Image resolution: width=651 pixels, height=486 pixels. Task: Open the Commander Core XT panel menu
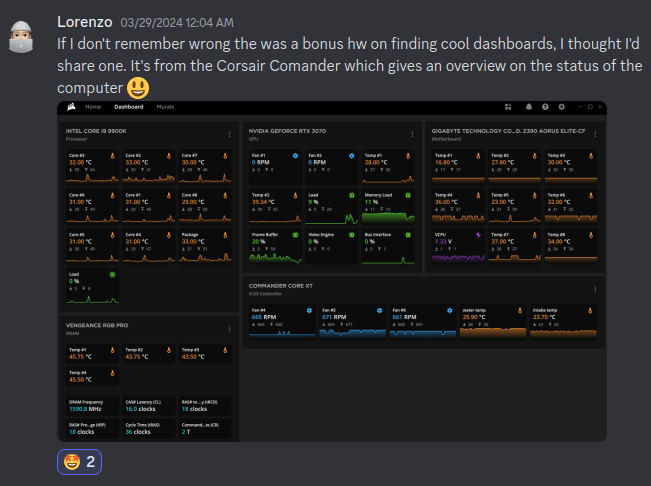pyautogui.click(x=595, y=289)
